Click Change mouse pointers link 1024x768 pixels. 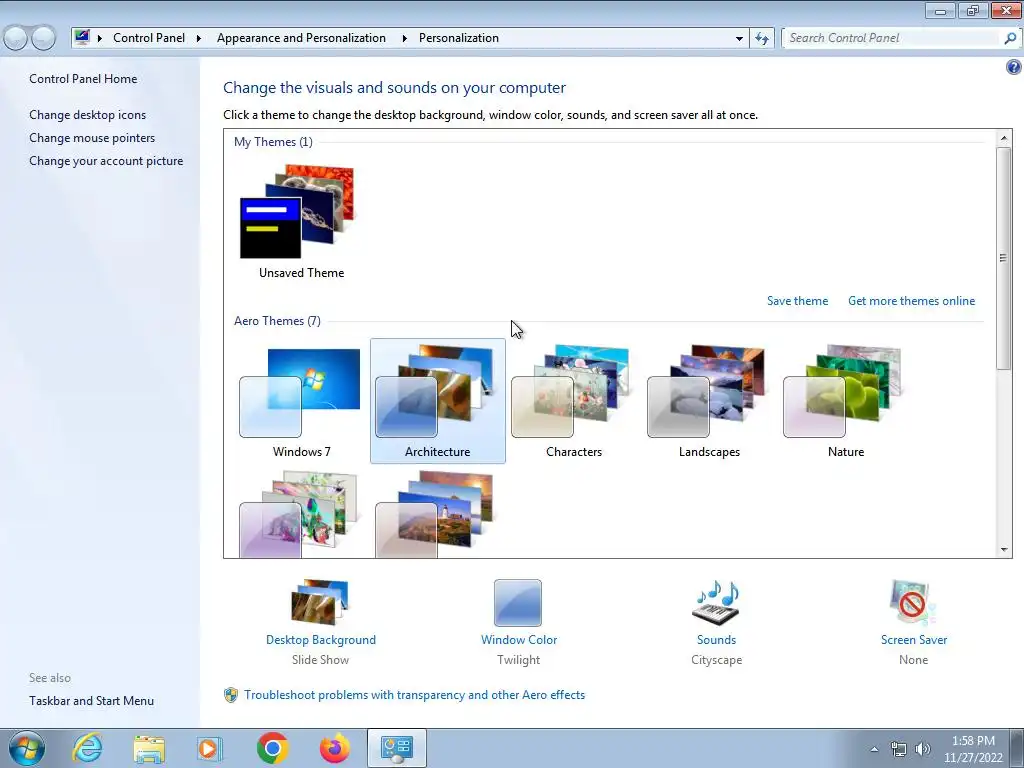92,138
